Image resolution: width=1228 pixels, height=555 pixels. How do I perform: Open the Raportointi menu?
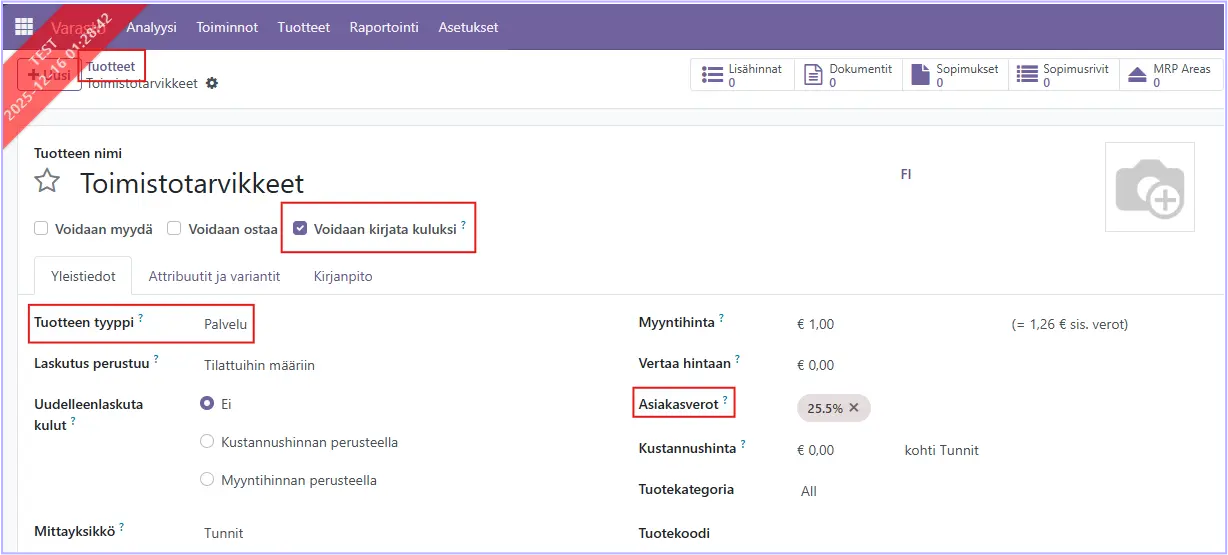point(384,27)
